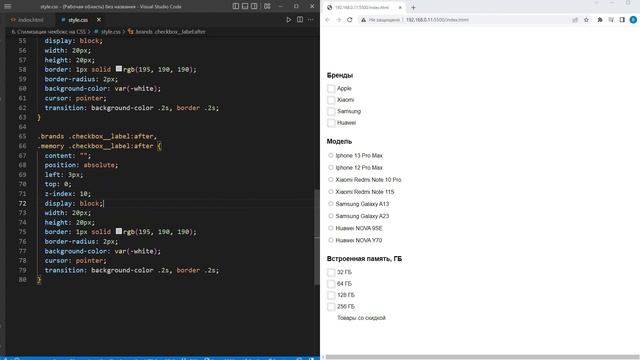Select Huawei NOVA Y70 radio button
Viewport: 640px width, 360px height.
331,240
